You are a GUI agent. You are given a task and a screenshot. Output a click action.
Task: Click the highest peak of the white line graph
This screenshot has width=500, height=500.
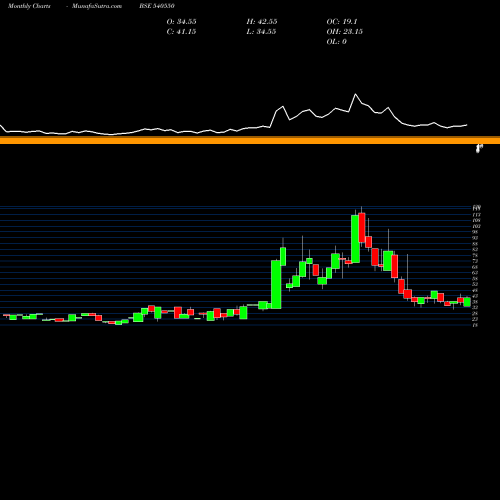tap(355, 94)
